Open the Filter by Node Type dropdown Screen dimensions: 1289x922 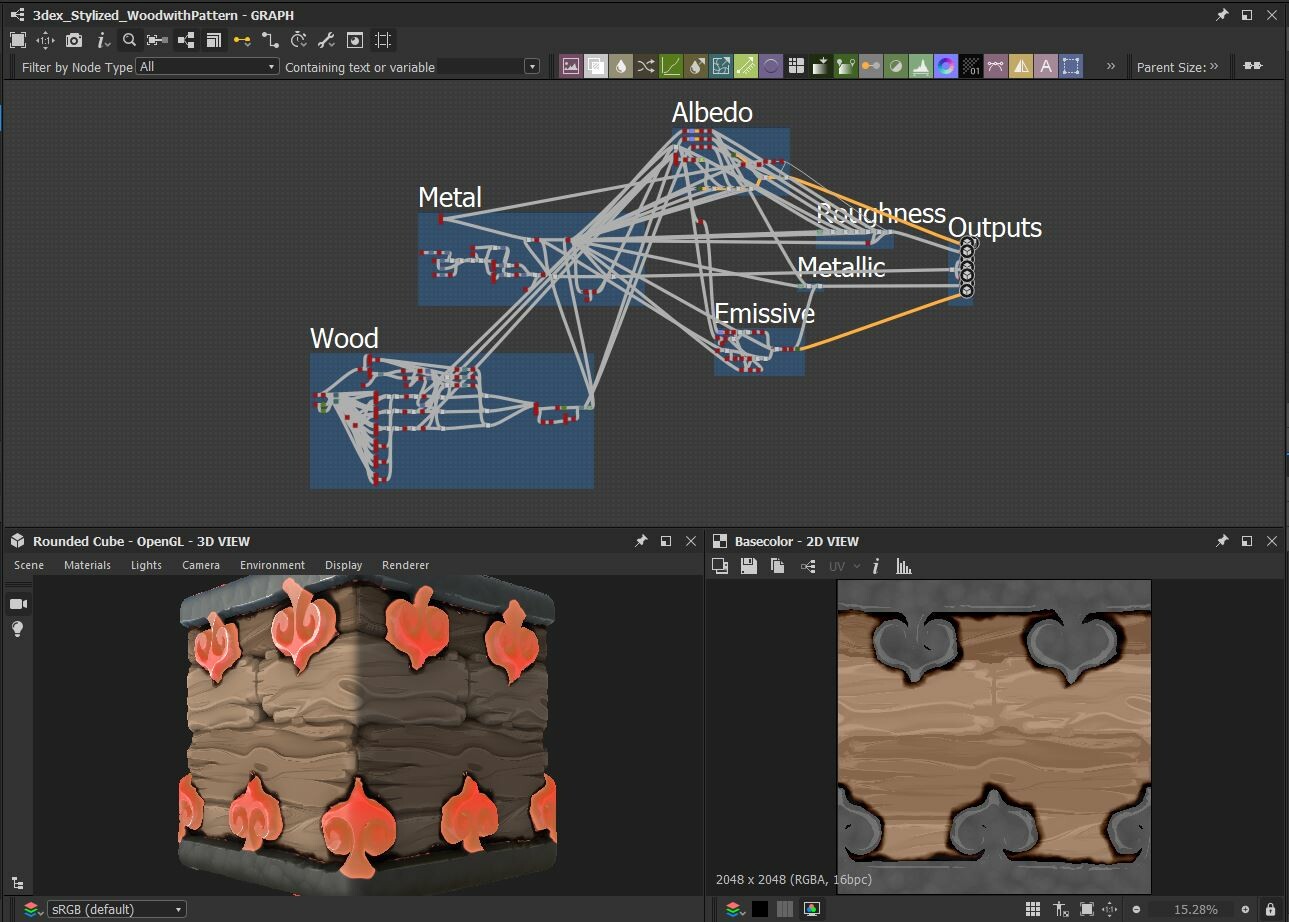tap(205, 66)
